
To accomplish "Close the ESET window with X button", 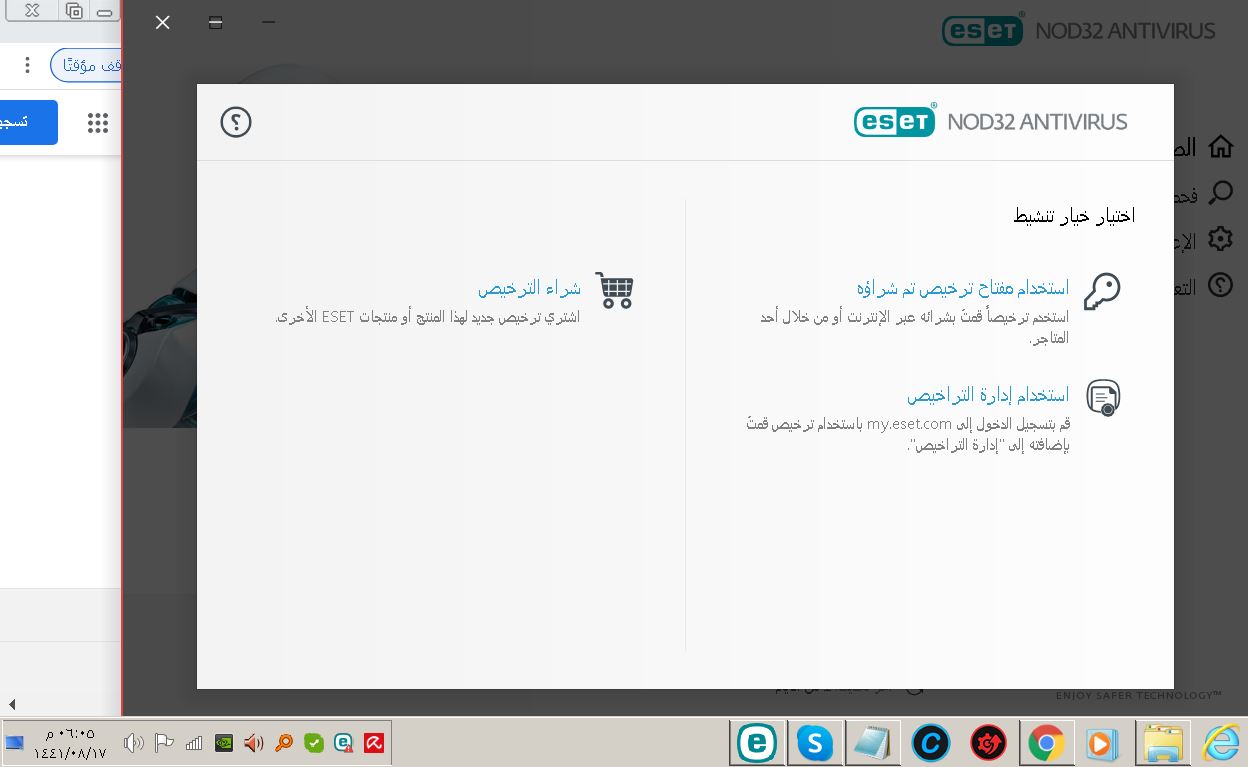I will [x=163, y=22].
